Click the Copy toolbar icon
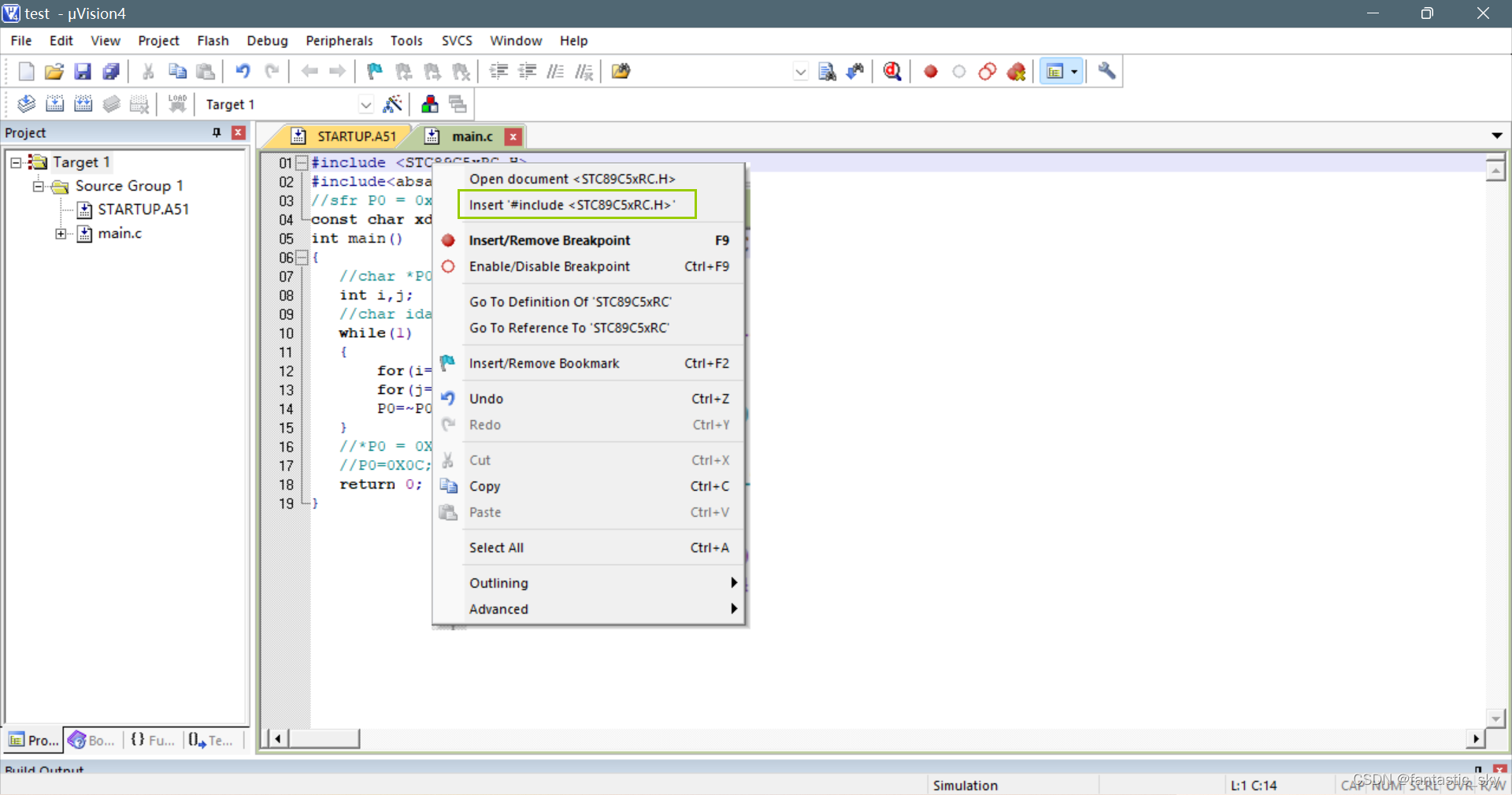Screen dimensions: 1512x795 (x=177, y=72)
